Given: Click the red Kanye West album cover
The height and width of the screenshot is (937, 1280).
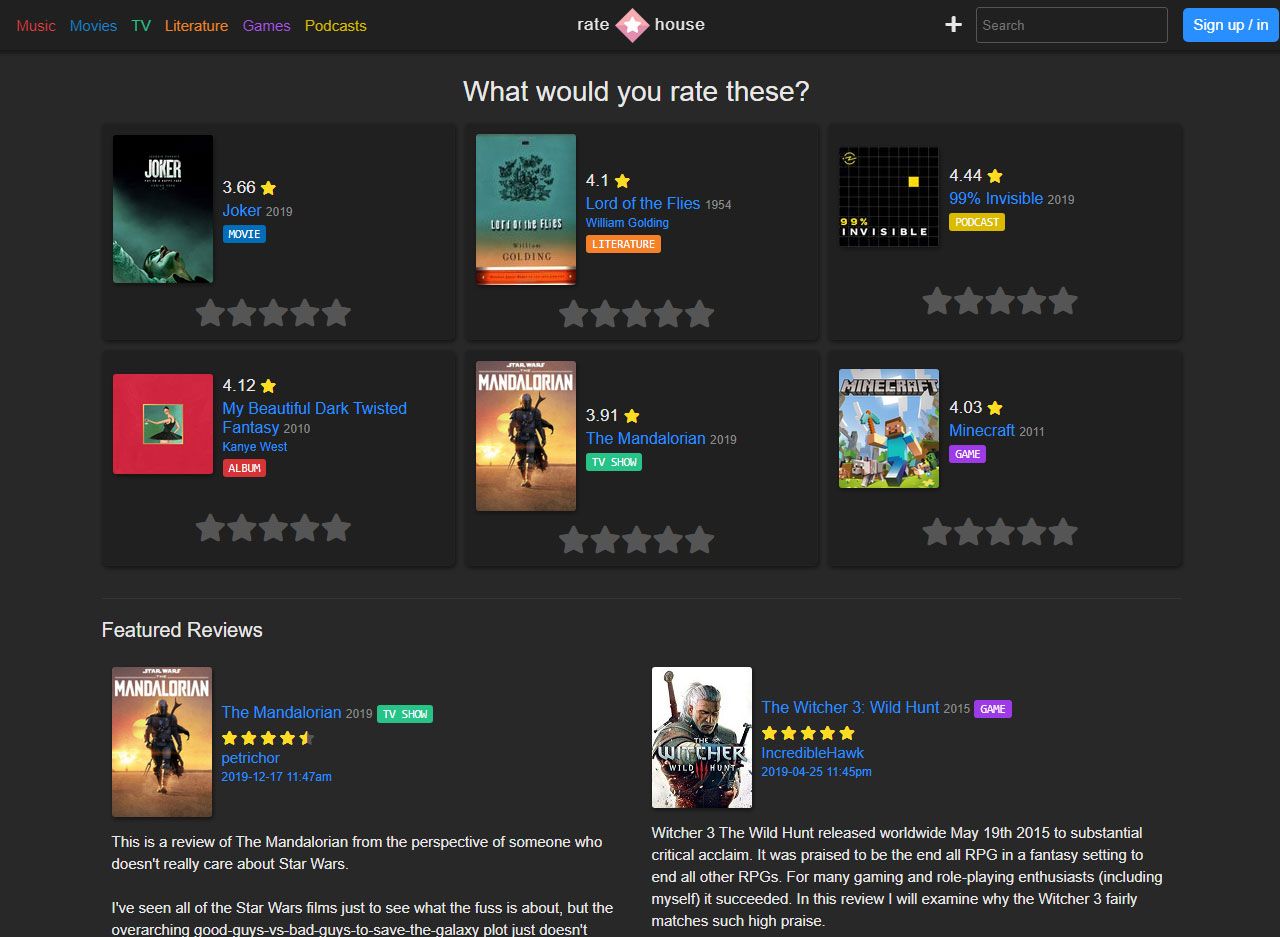Looking at the screenshot, I should (163, 424).
